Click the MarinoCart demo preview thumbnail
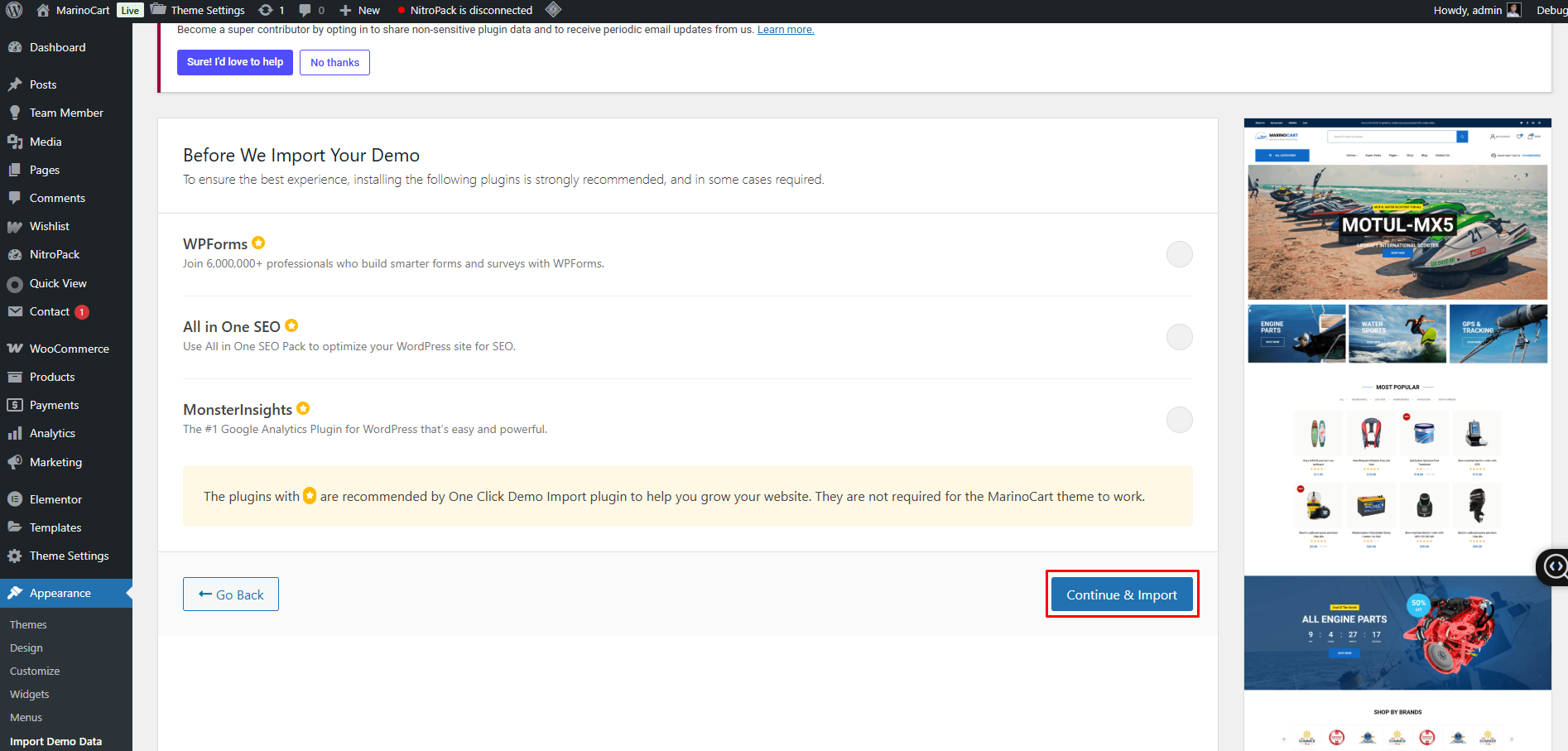Image resolution: width=1568 pixels, height=751 pixels. click(x=1397, y=431)
